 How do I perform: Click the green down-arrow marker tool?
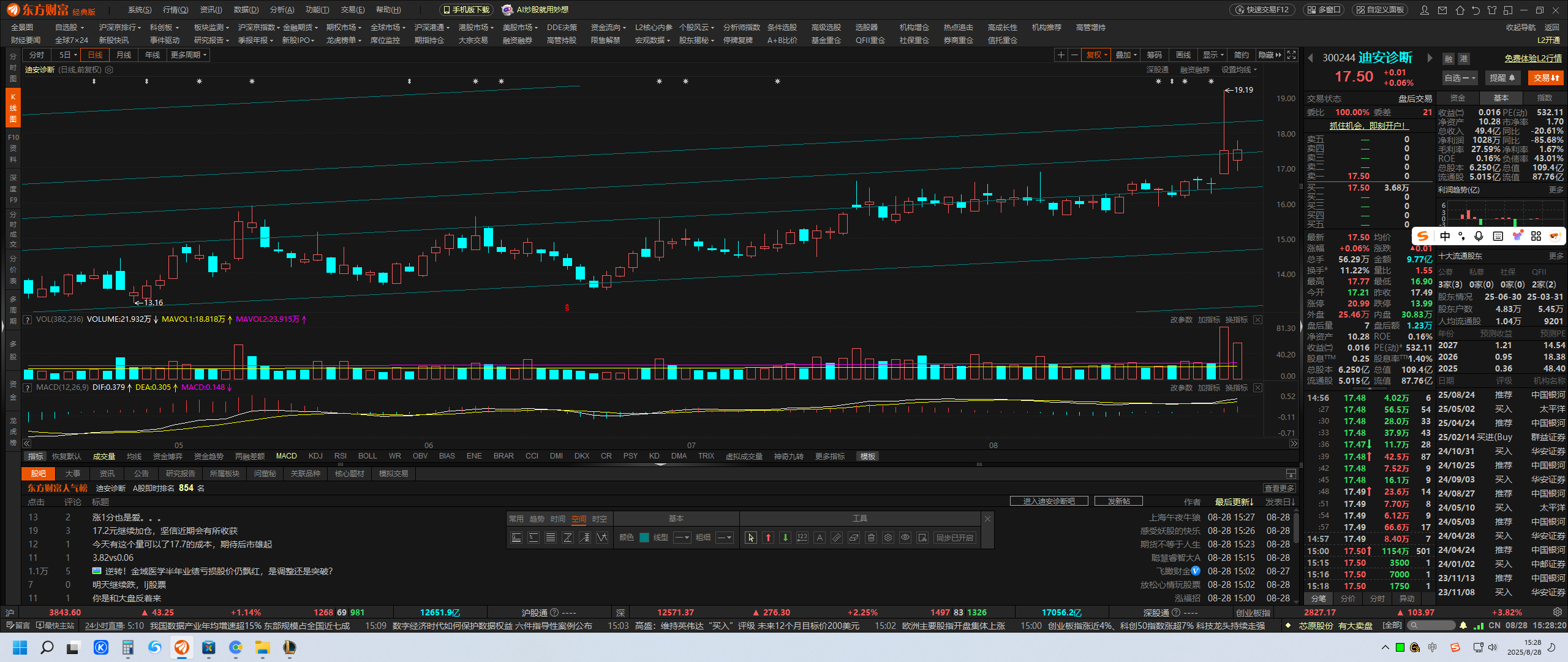[x=785, y=538]
